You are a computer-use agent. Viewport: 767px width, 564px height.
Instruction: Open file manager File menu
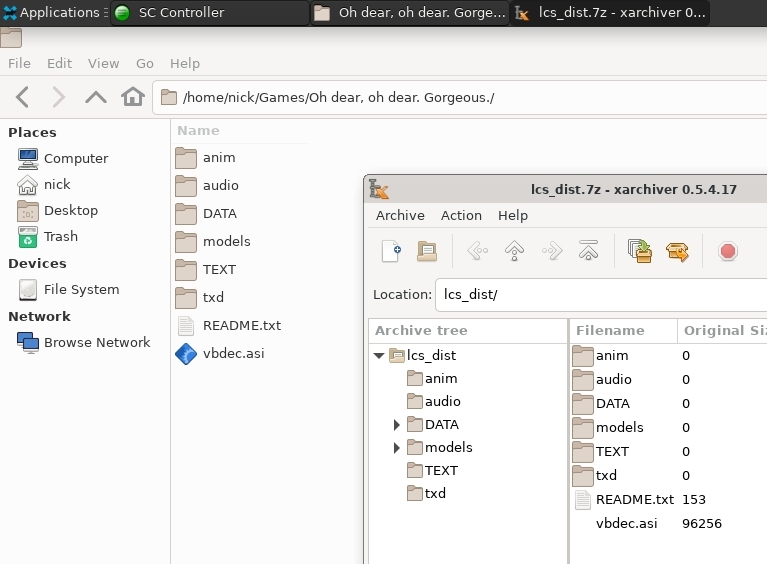(19, 64)
